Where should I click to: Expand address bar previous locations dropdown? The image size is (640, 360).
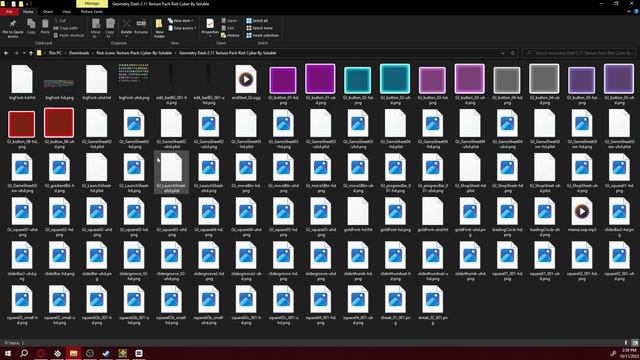pos(502,53)
